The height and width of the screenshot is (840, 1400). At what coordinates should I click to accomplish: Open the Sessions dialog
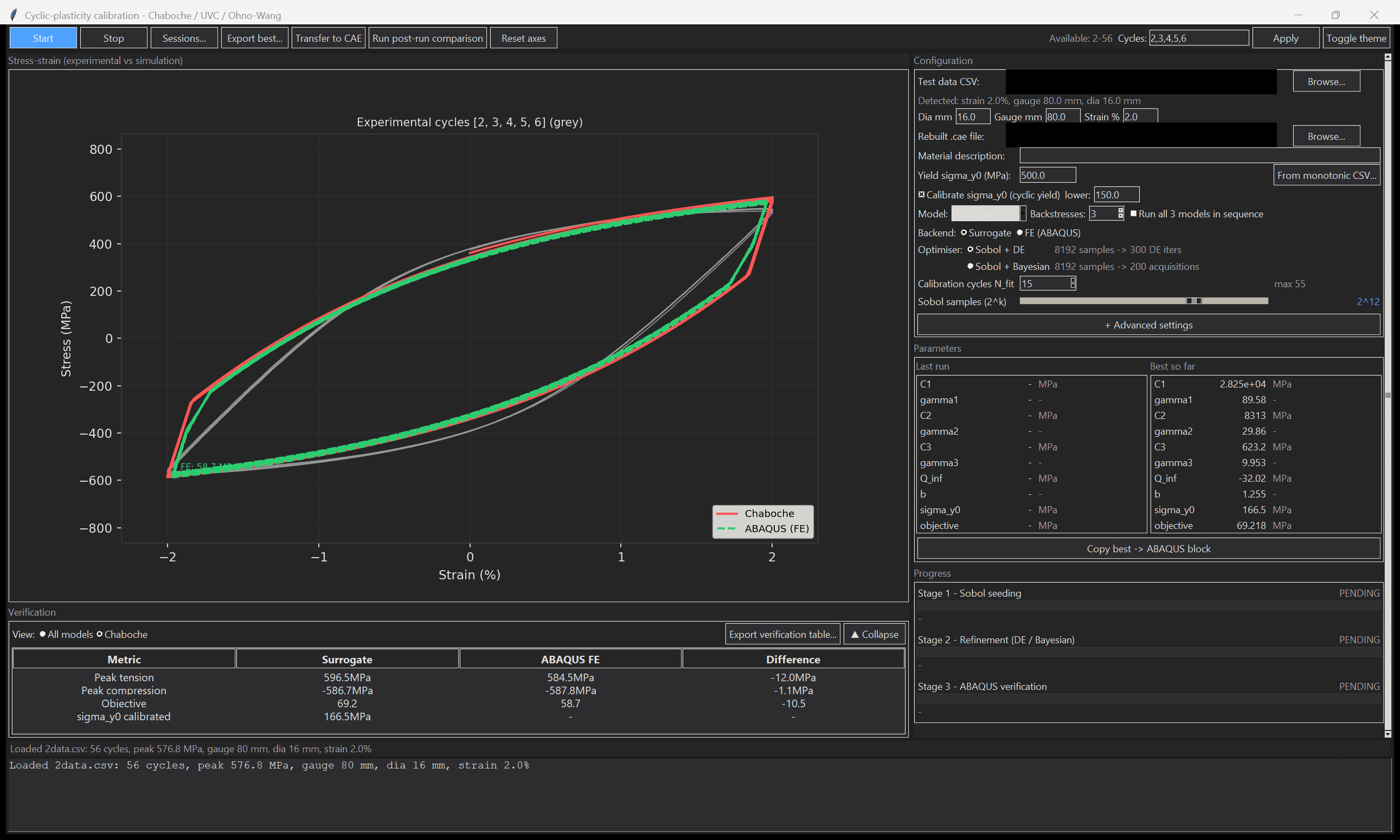[x=184, y=38]
